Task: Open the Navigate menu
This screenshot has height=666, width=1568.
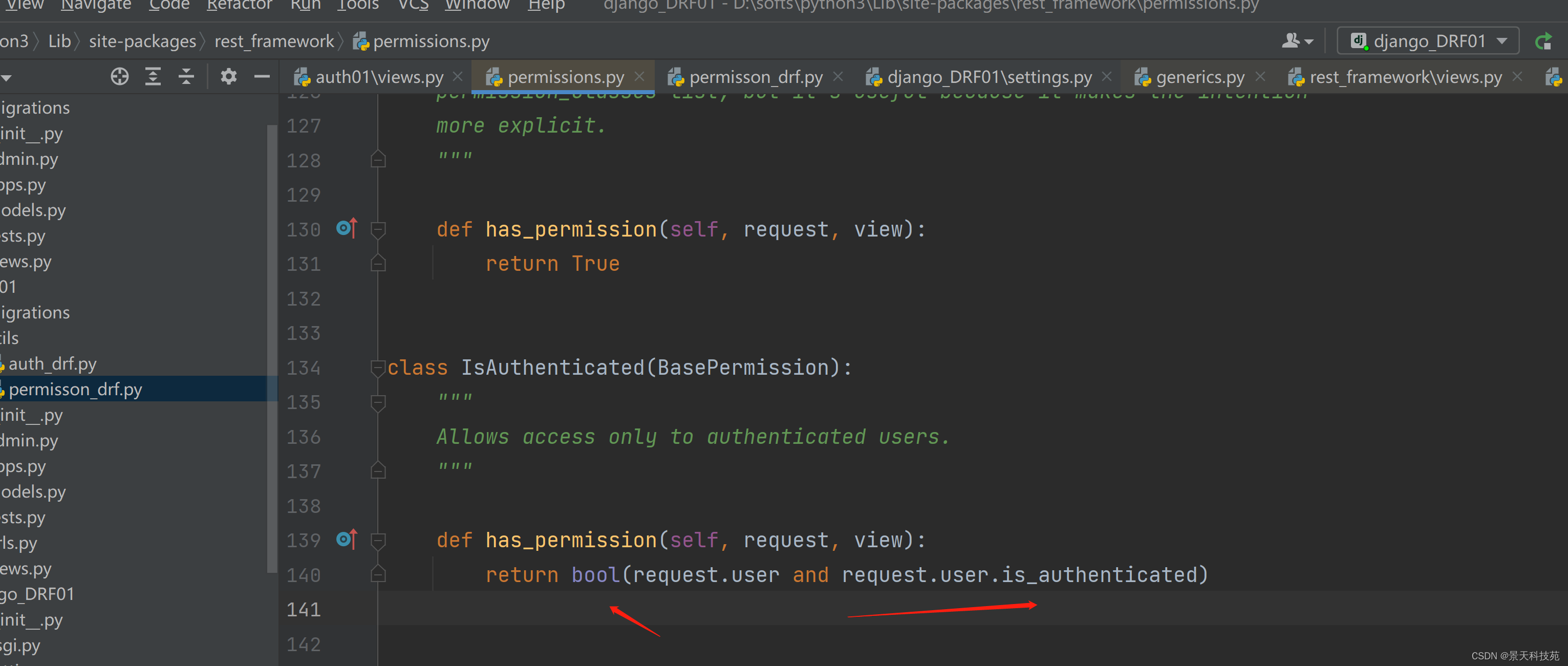Action: click(96, 6)
